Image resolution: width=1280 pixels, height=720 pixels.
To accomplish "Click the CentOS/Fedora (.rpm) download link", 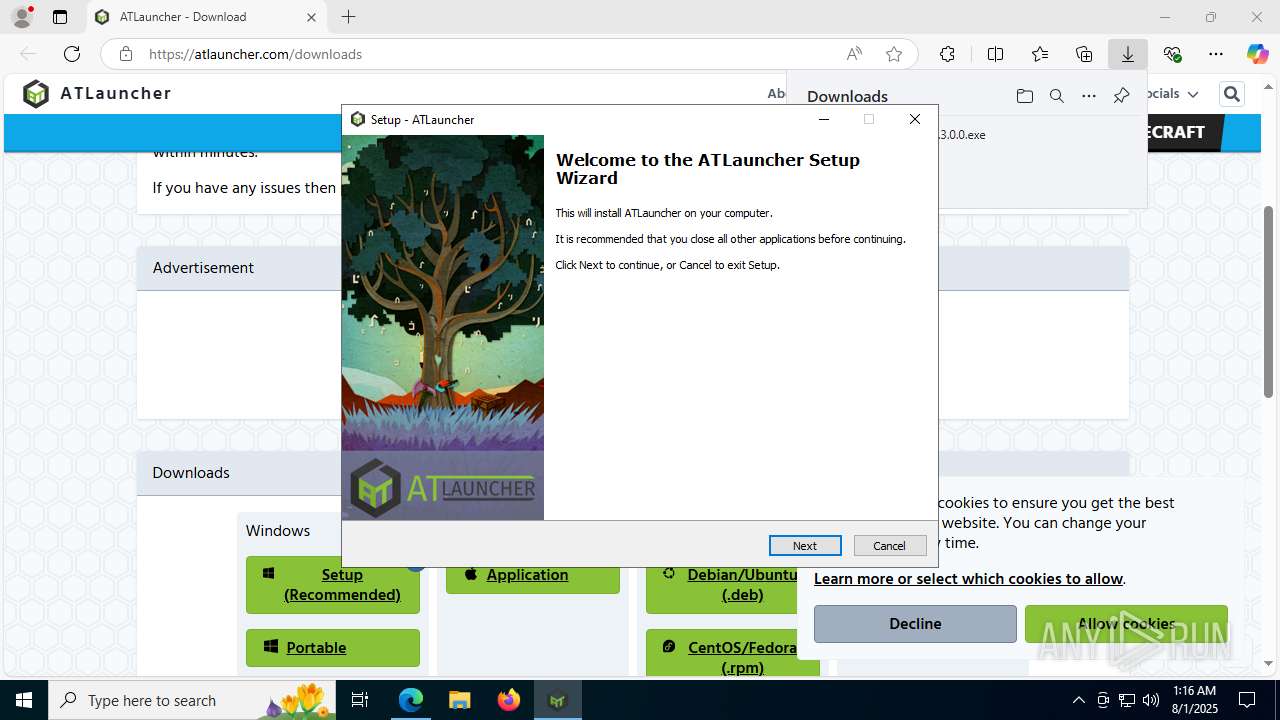I will coord(733,655).
